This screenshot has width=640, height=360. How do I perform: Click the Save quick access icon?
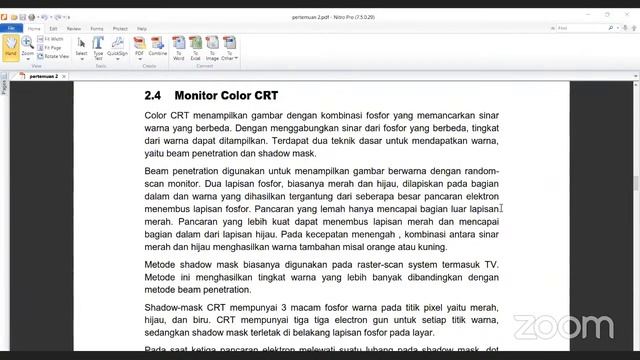[23, 17]
